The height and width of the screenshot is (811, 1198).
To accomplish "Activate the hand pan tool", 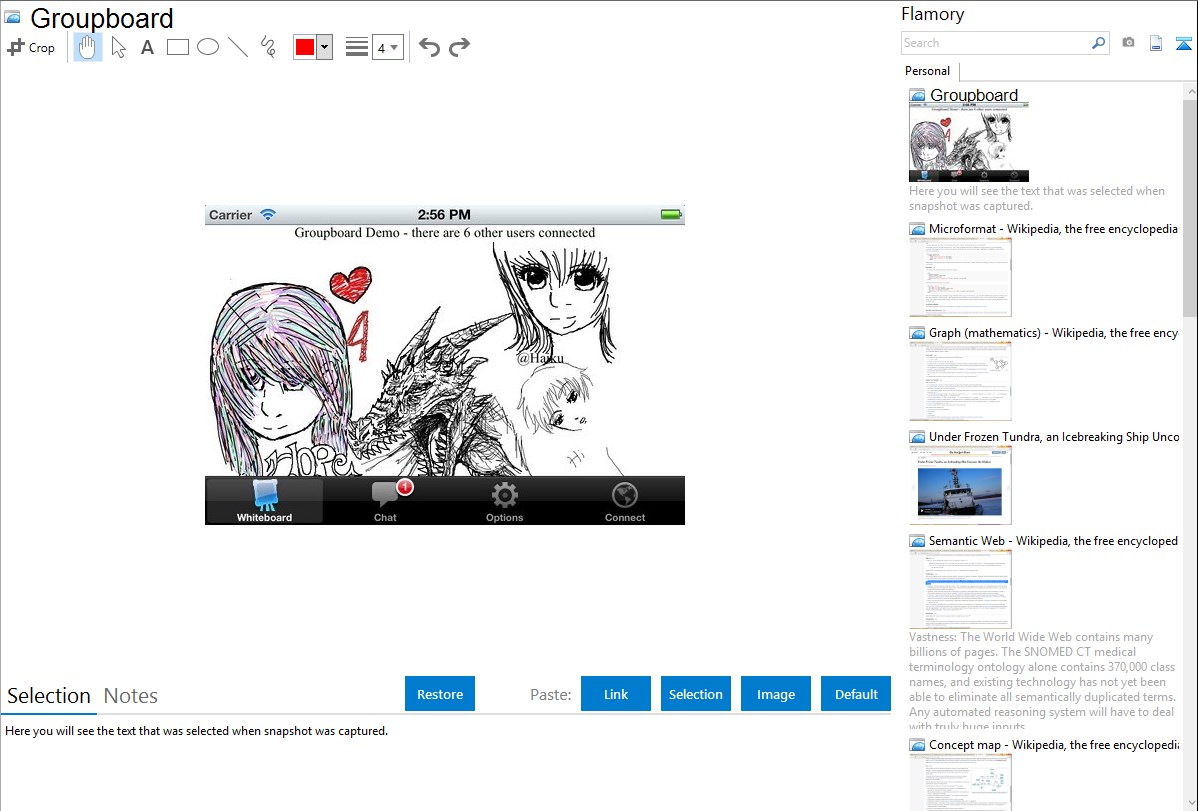I will tap(88, 47).
